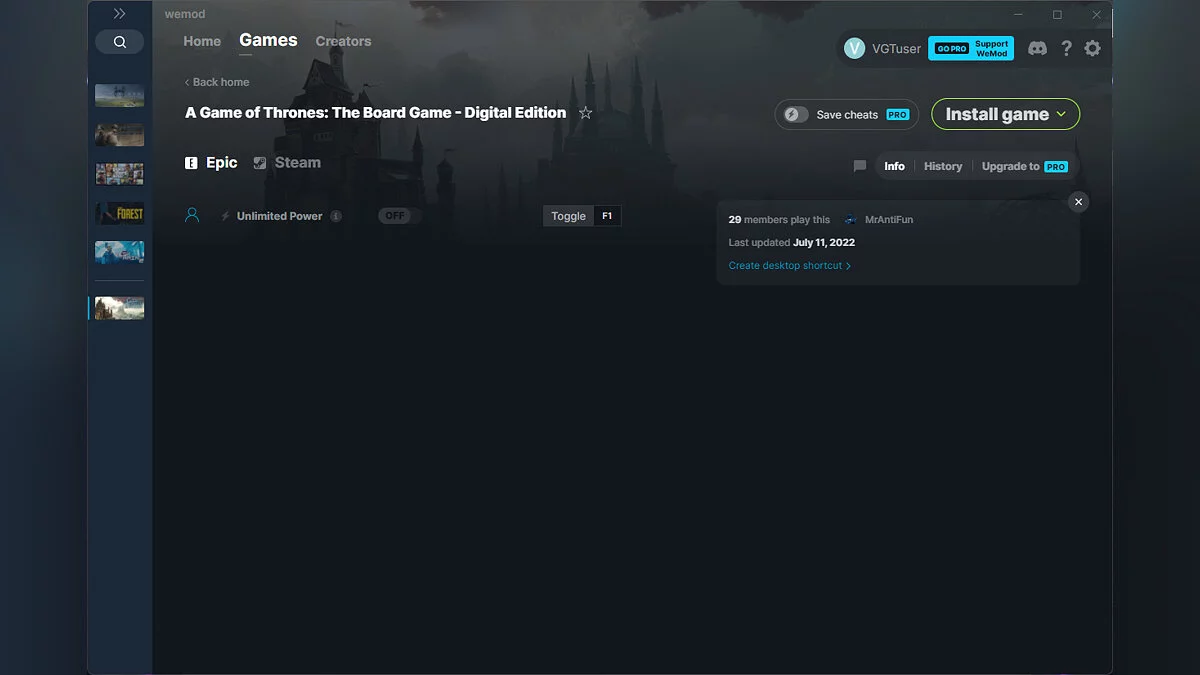Expand the sidebar with double chevron icon

coord(119,14)
